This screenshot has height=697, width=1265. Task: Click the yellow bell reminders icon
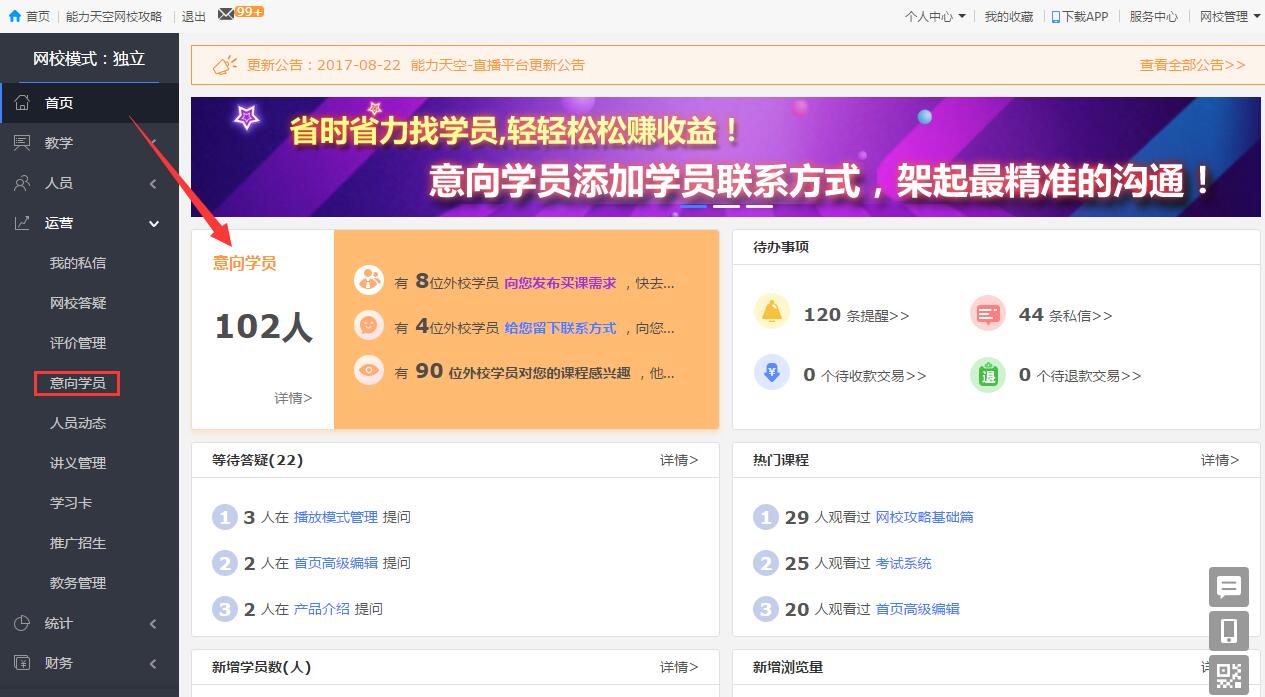771,313
